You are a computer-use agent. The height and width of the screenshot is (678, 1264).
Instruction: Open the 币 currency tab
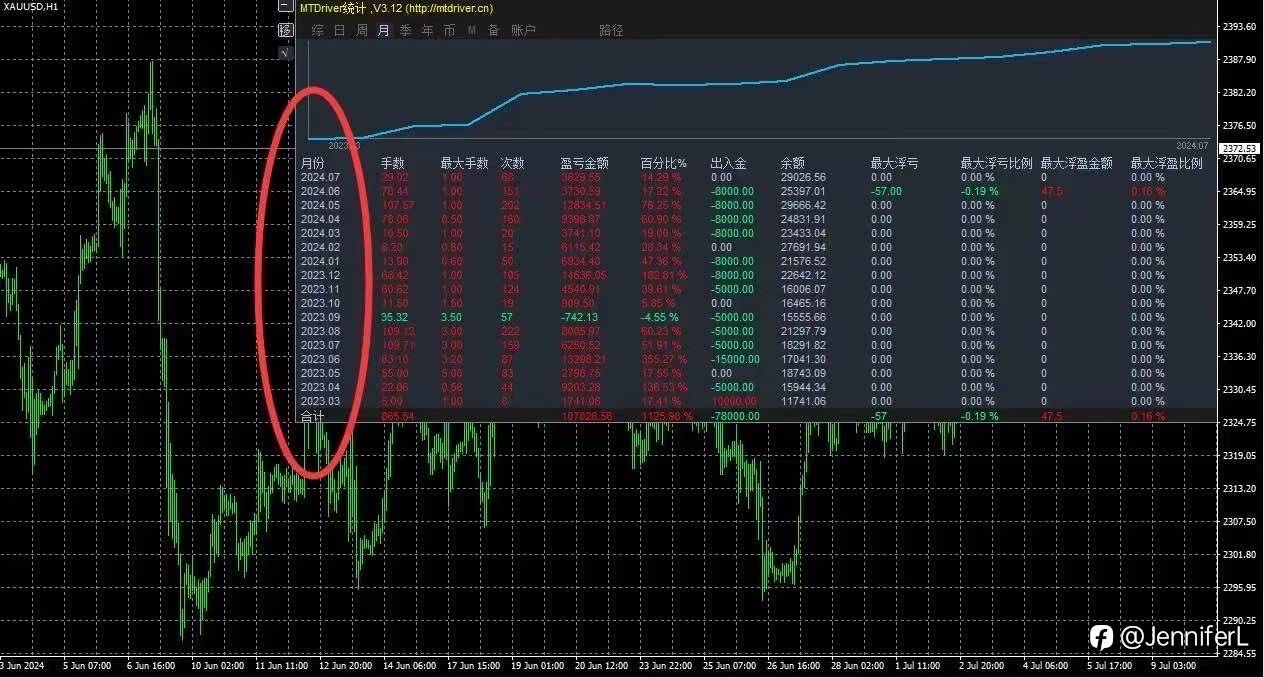point(449,30)
